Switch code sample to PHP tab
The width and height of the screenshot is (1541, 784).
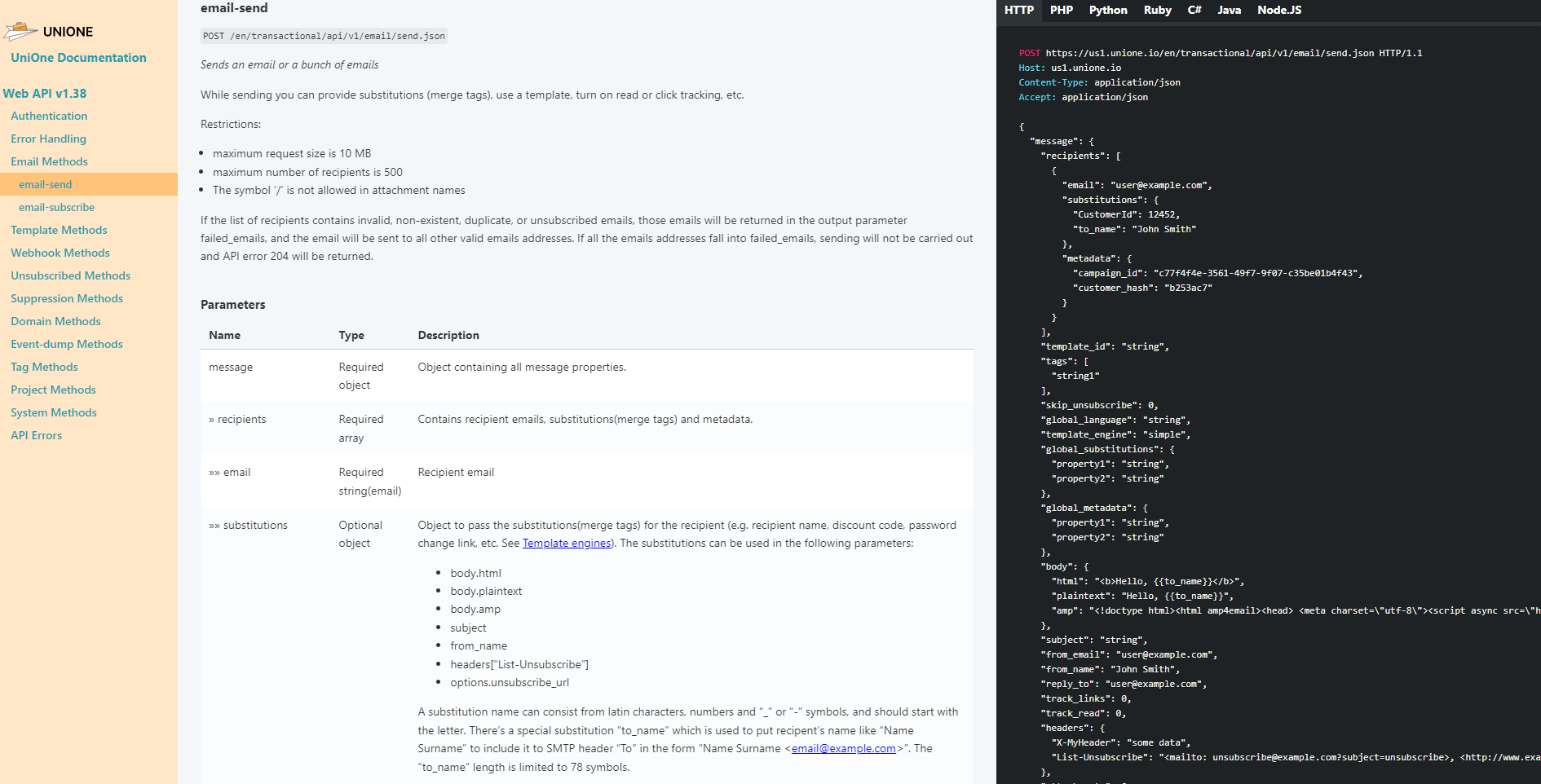tap(1062, 11)
